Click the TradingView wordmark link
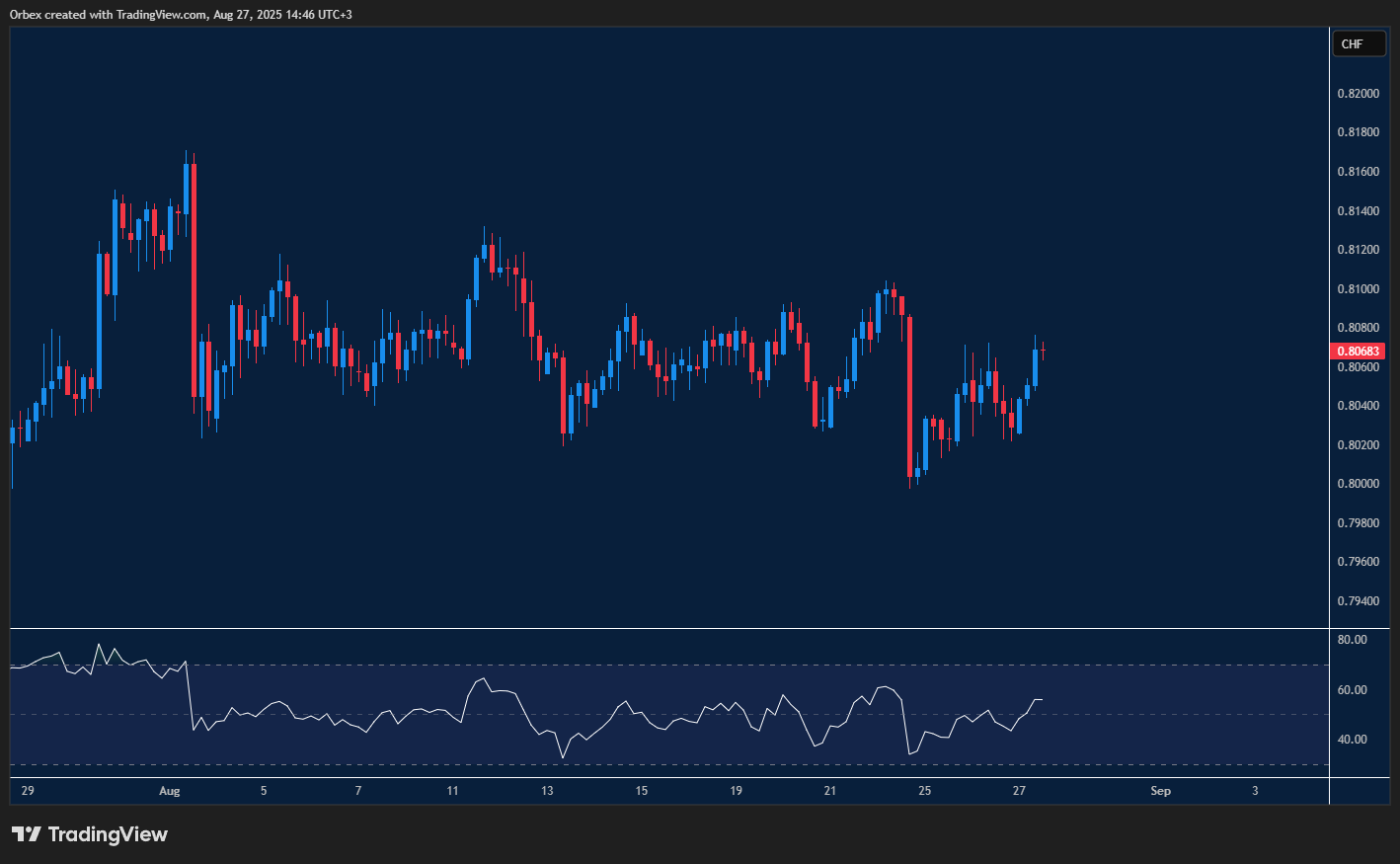 [109, 834]
